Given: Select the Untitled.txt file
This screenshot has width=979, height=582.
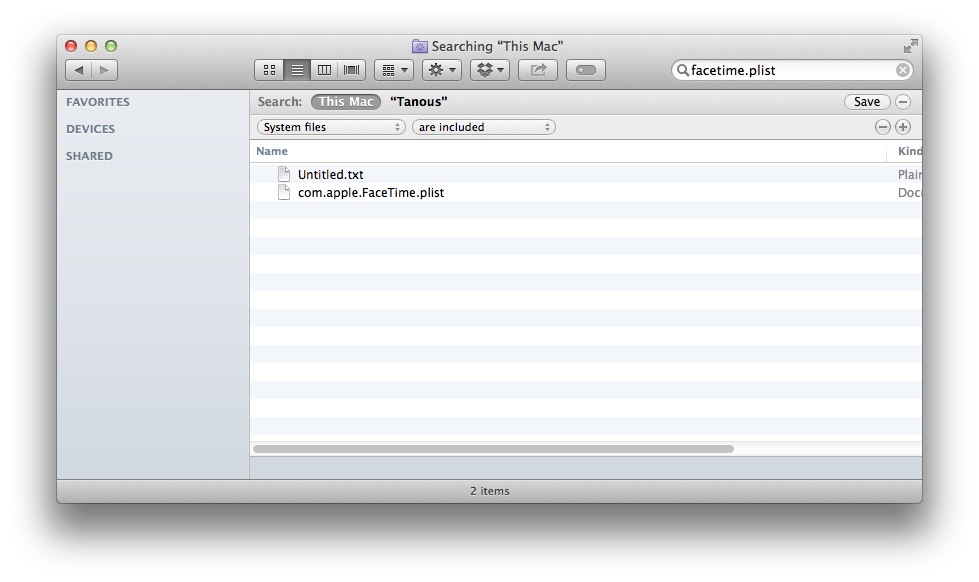Looking at the screenshot, I should [x=330, y=174].
